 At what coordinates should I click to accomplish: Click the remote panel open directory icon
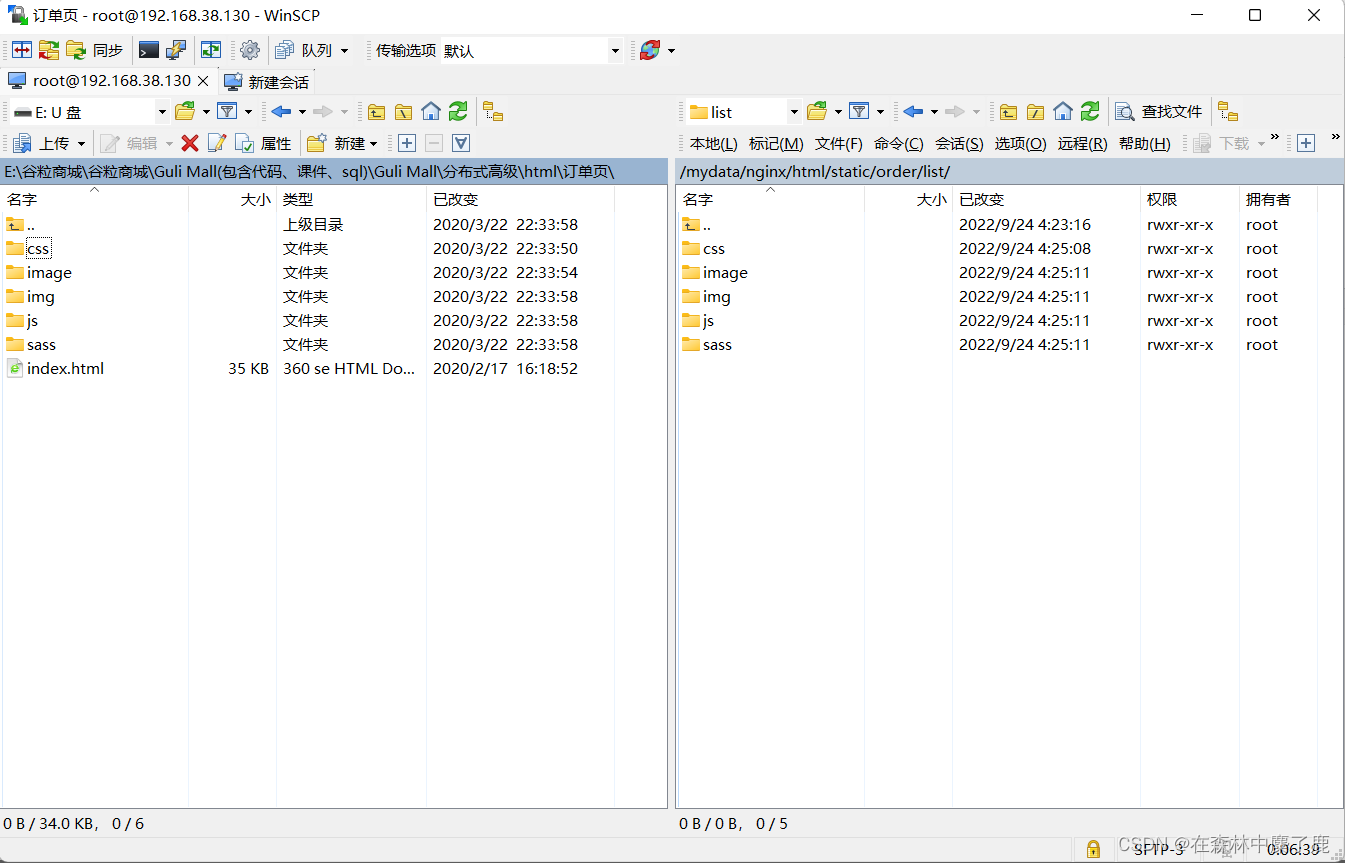click(x=817, y=112)
